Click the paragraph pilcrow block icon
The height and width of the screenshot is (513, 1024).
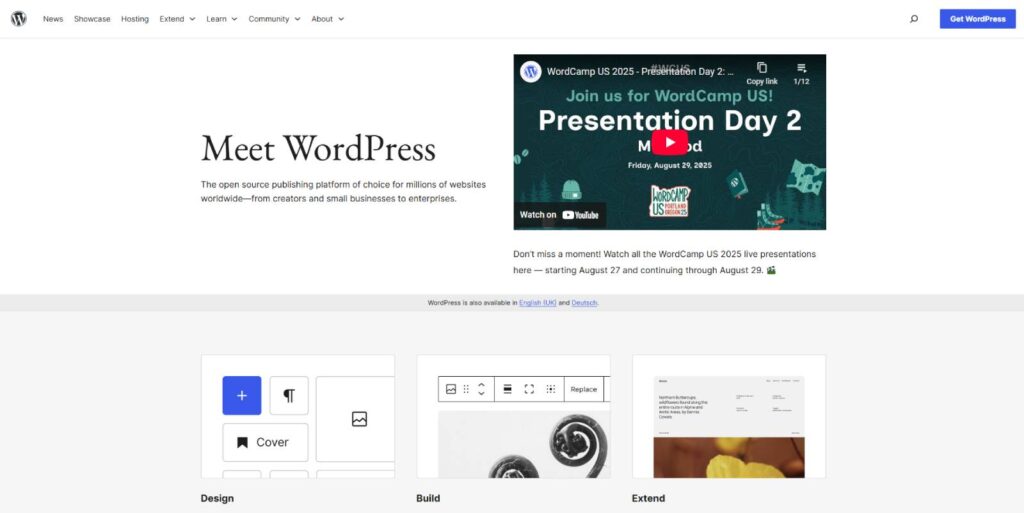tap(289, 395)
